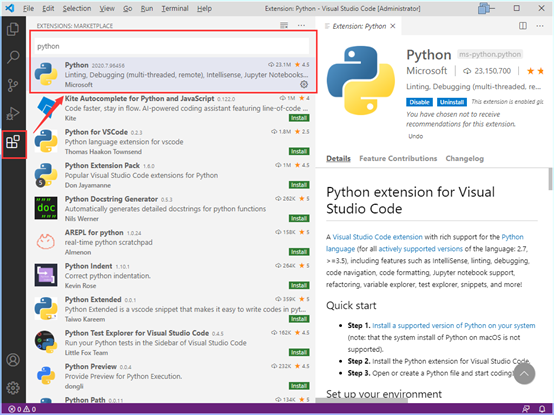Select Python by Microsoft in results list
The height and width of the screenshot is (415, 554).
point(171,75)
